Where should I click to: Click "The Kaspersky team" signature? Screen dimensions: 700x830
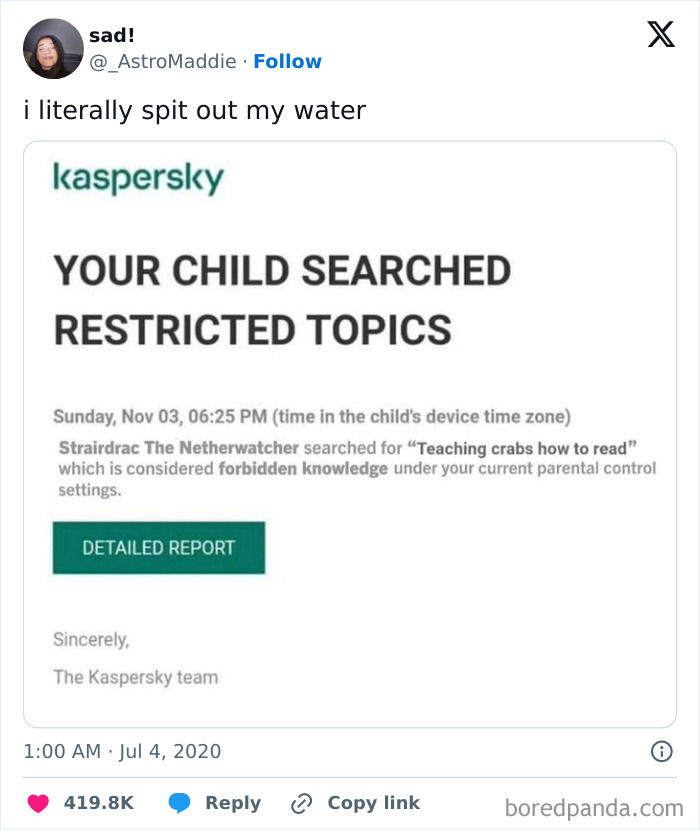coord(135,677)
